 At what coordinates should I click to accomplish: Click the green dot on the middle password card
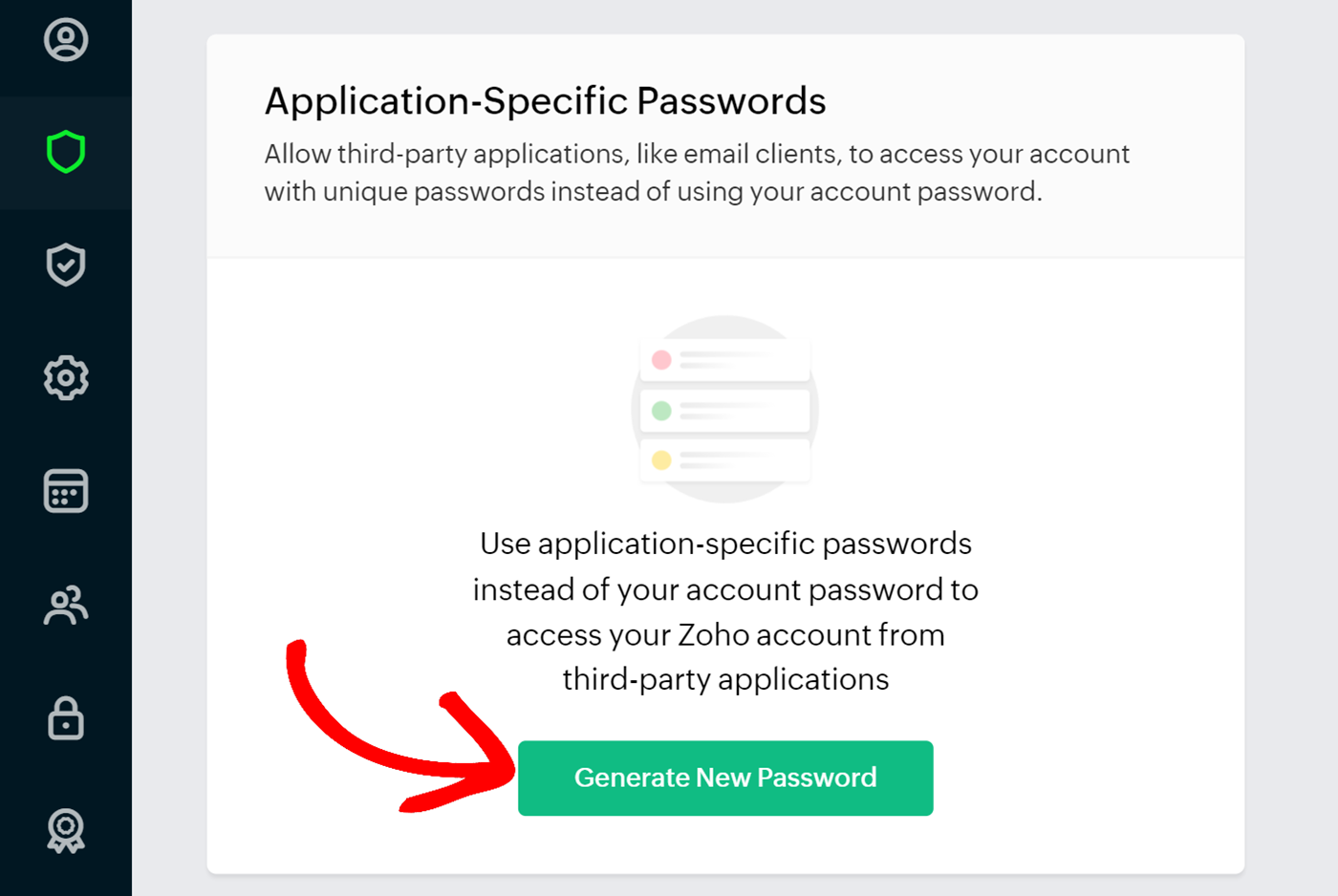(661, 409)
